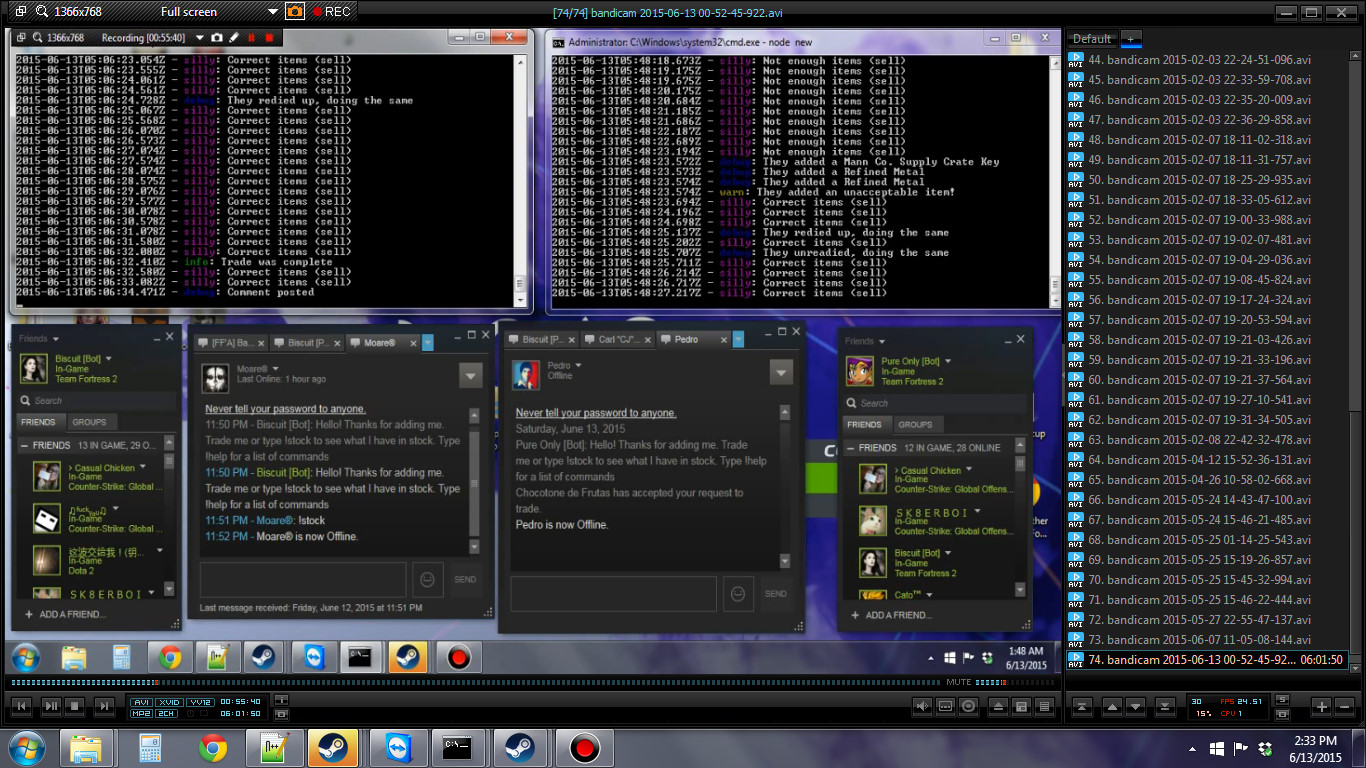
Task: Add a new playlist tab with plus
Action: point(1130,39)
